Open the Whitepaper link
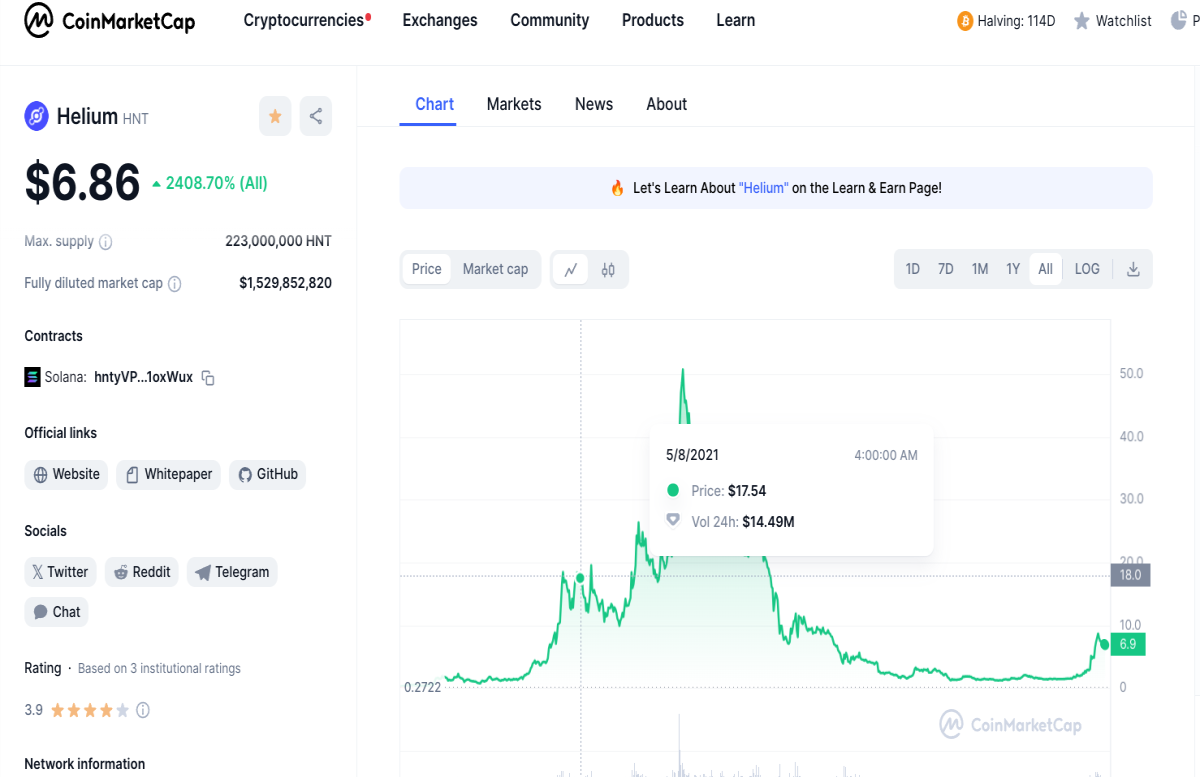This screenshot has height=777, width=1200. tap(169, 474)
